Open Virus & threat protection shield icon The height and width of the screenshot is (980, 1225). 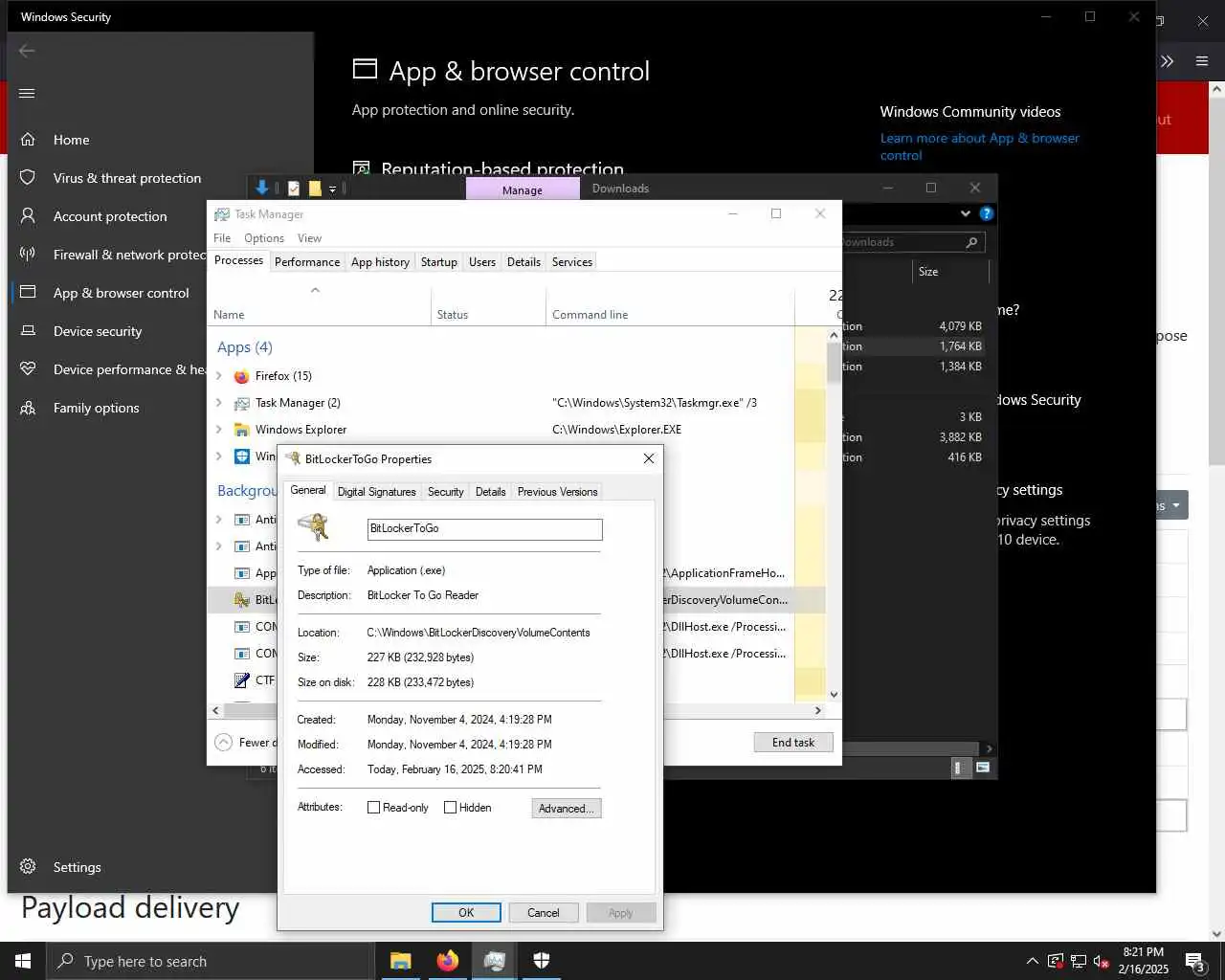28,177
